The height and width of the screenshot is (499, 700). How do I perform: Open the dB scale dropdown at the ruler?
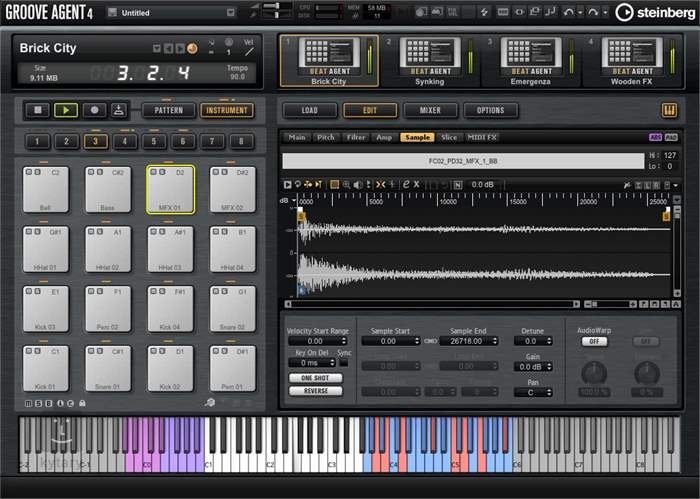point(294,201)
